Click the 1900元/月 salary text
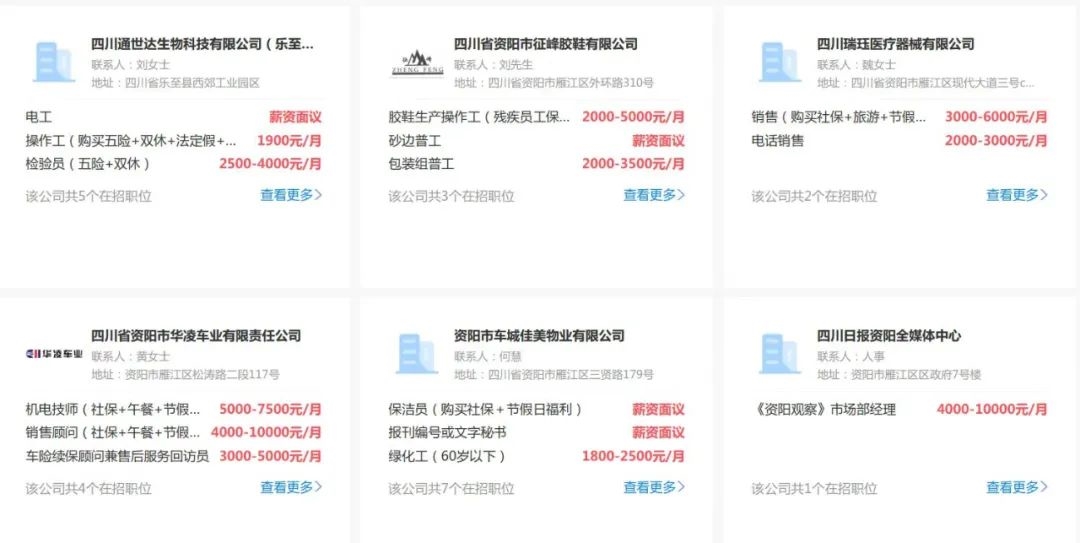Viewport: 1080px width, 543px height. click(x=289, y=141)
